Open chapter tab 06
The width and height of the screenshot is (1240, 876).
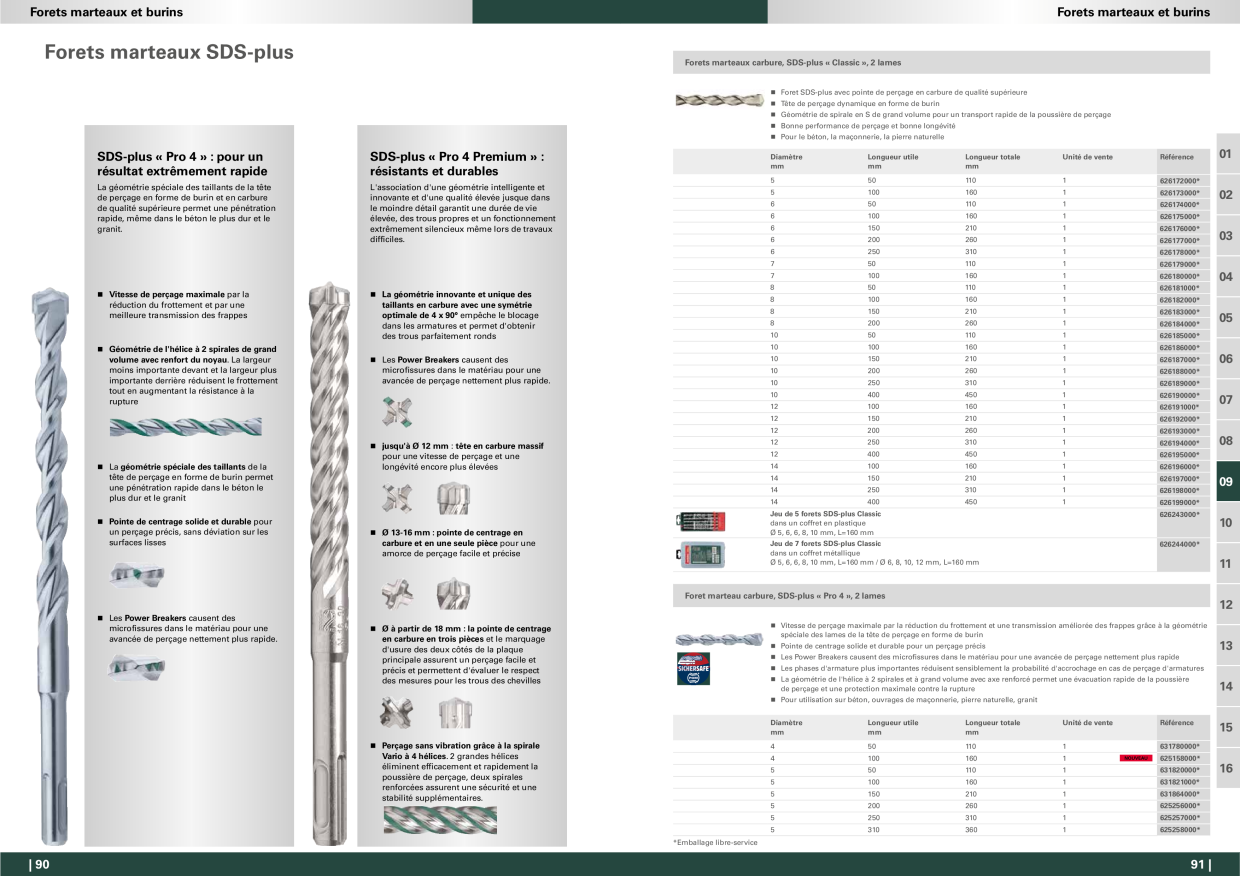1226,359
